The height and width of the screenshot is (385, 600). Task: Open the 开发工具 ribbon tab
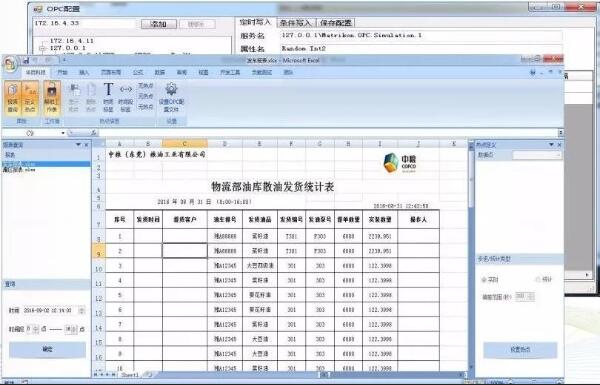(x=230, y=72)
